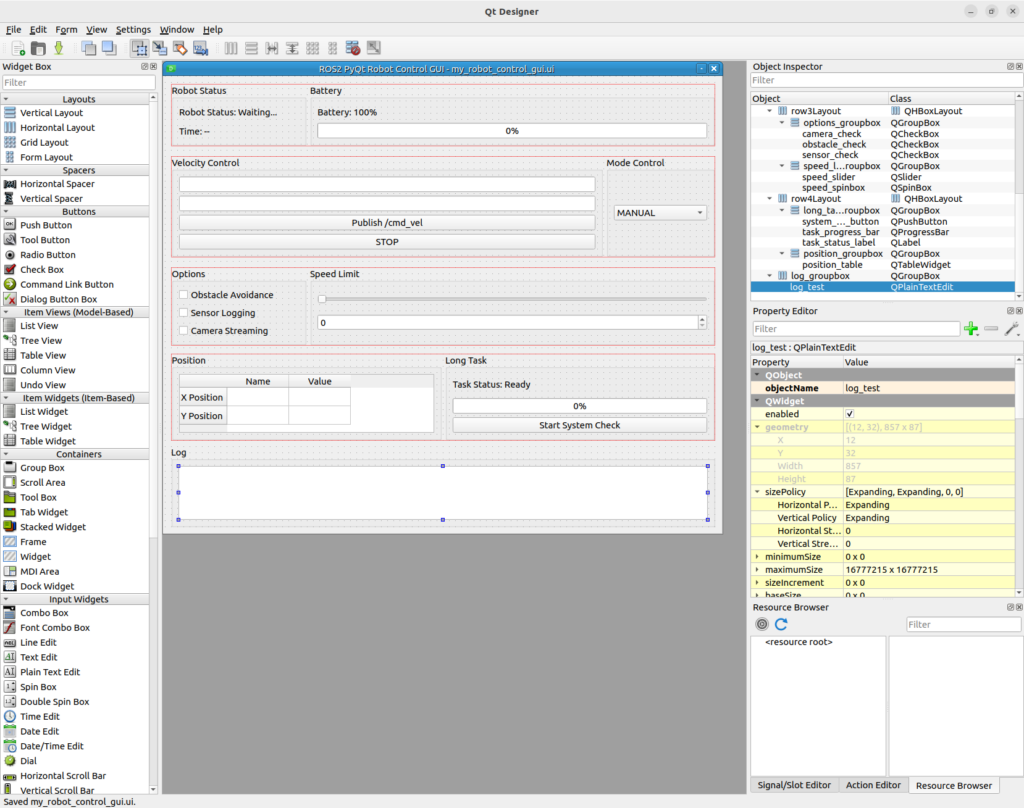This screenshot has width=1024, height=808.
Task: Collapse the sizePolicy property group
Action: (758, 492)
